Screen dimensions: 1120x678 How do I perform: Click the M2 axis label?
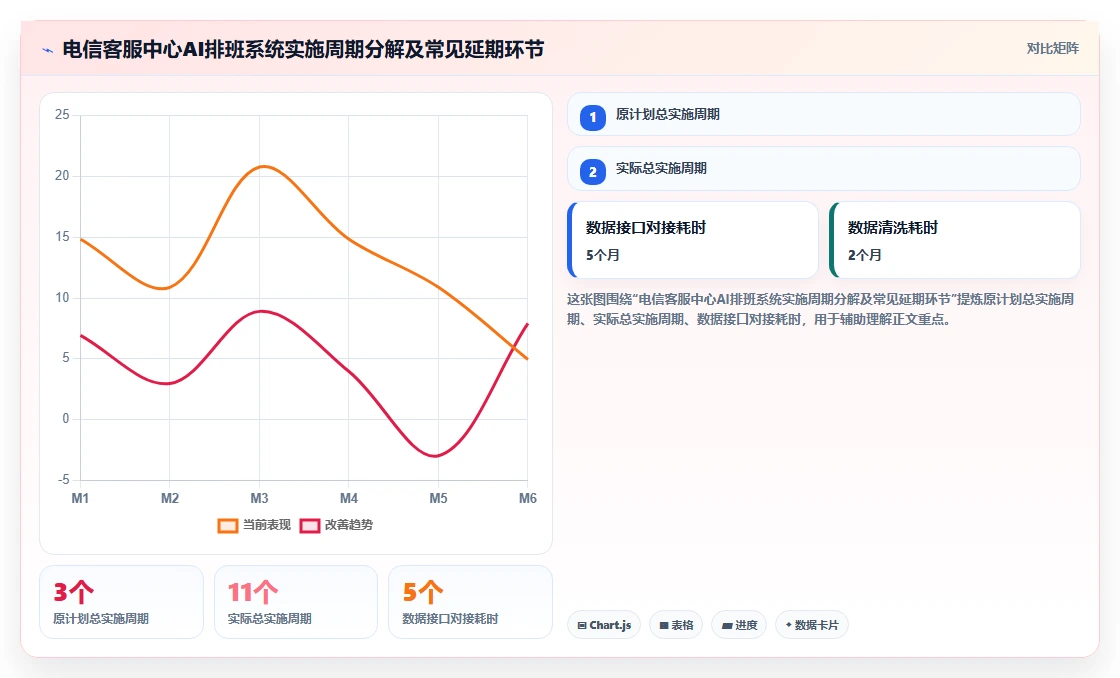coord(169,499)
